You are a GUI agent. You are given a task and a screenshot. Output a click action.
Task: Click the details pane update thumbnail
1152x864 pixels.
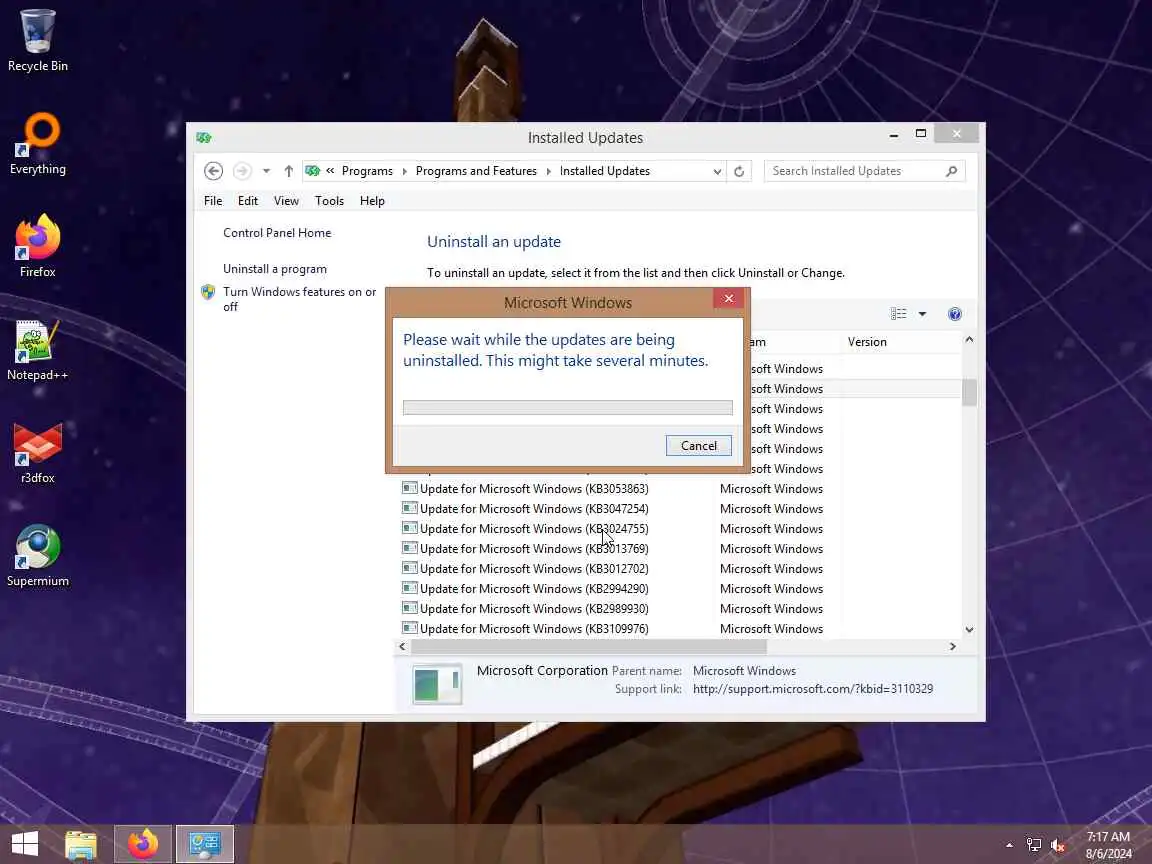pyautogui.click(x=437, y=684)
